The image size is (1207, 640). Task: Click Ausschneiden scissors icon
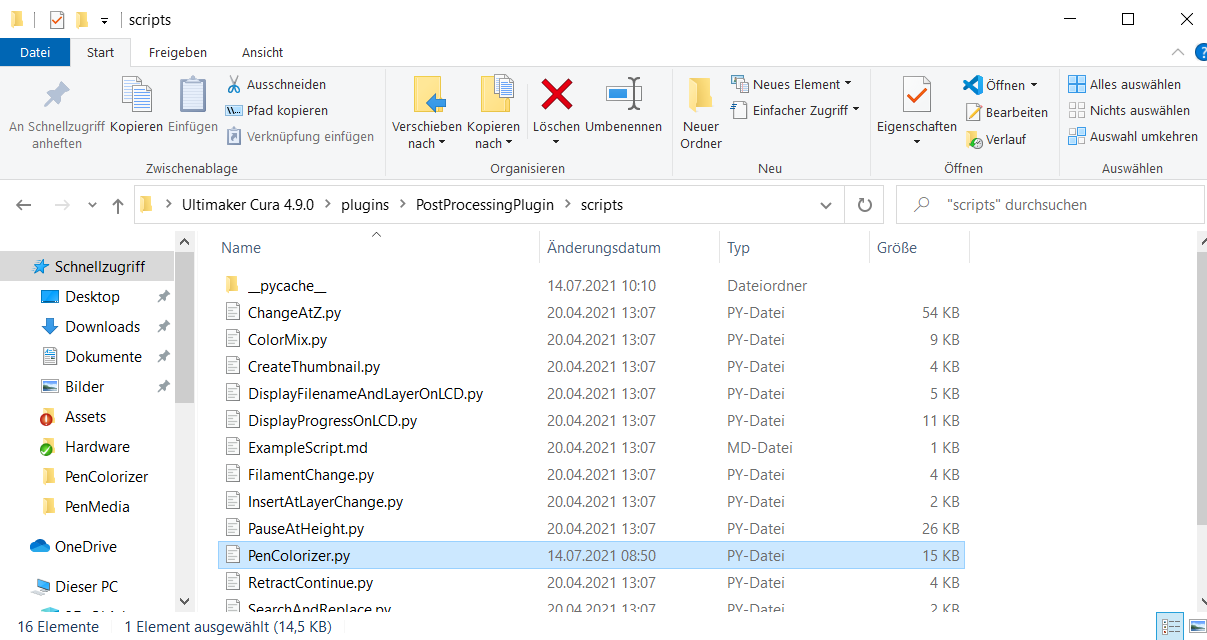click(234, 85)
